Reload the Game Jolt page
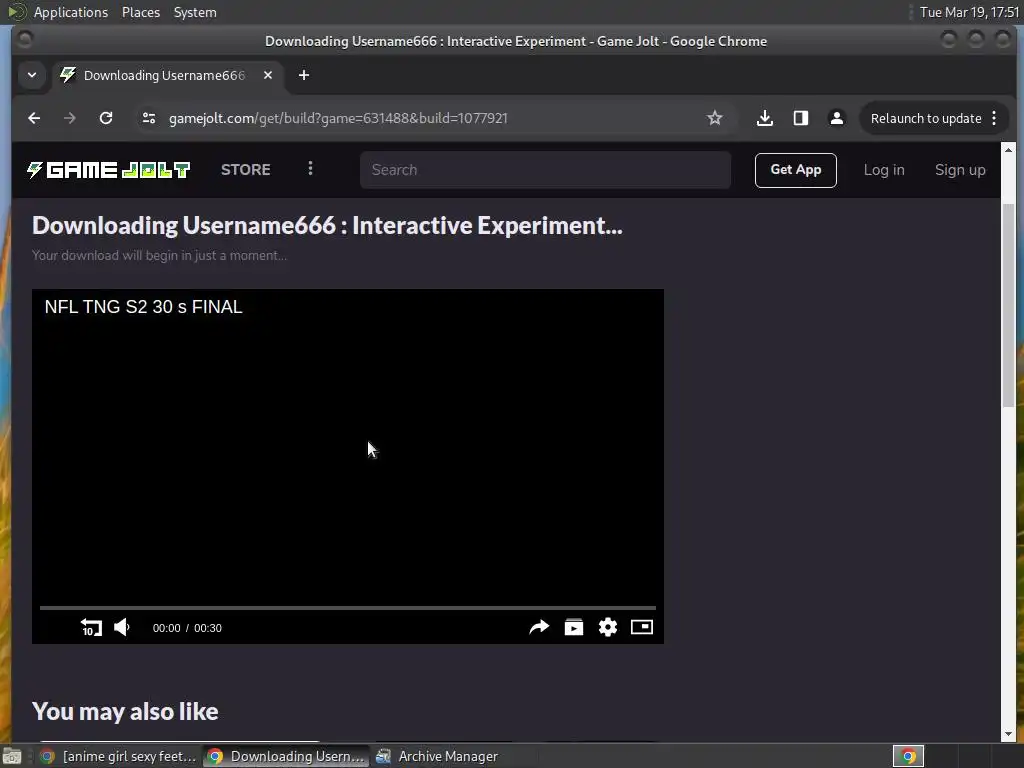 (106, 118)
